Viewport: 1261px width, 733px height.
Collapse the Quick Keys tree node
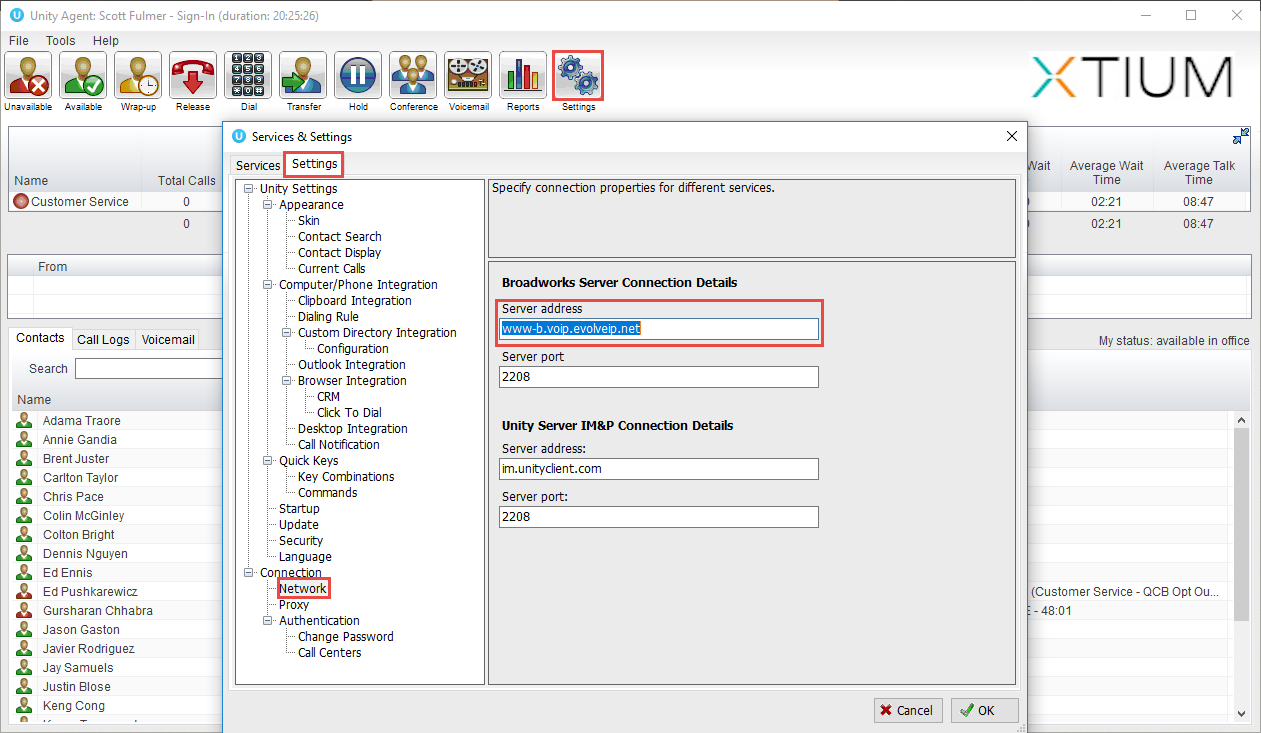coord(269,461)
